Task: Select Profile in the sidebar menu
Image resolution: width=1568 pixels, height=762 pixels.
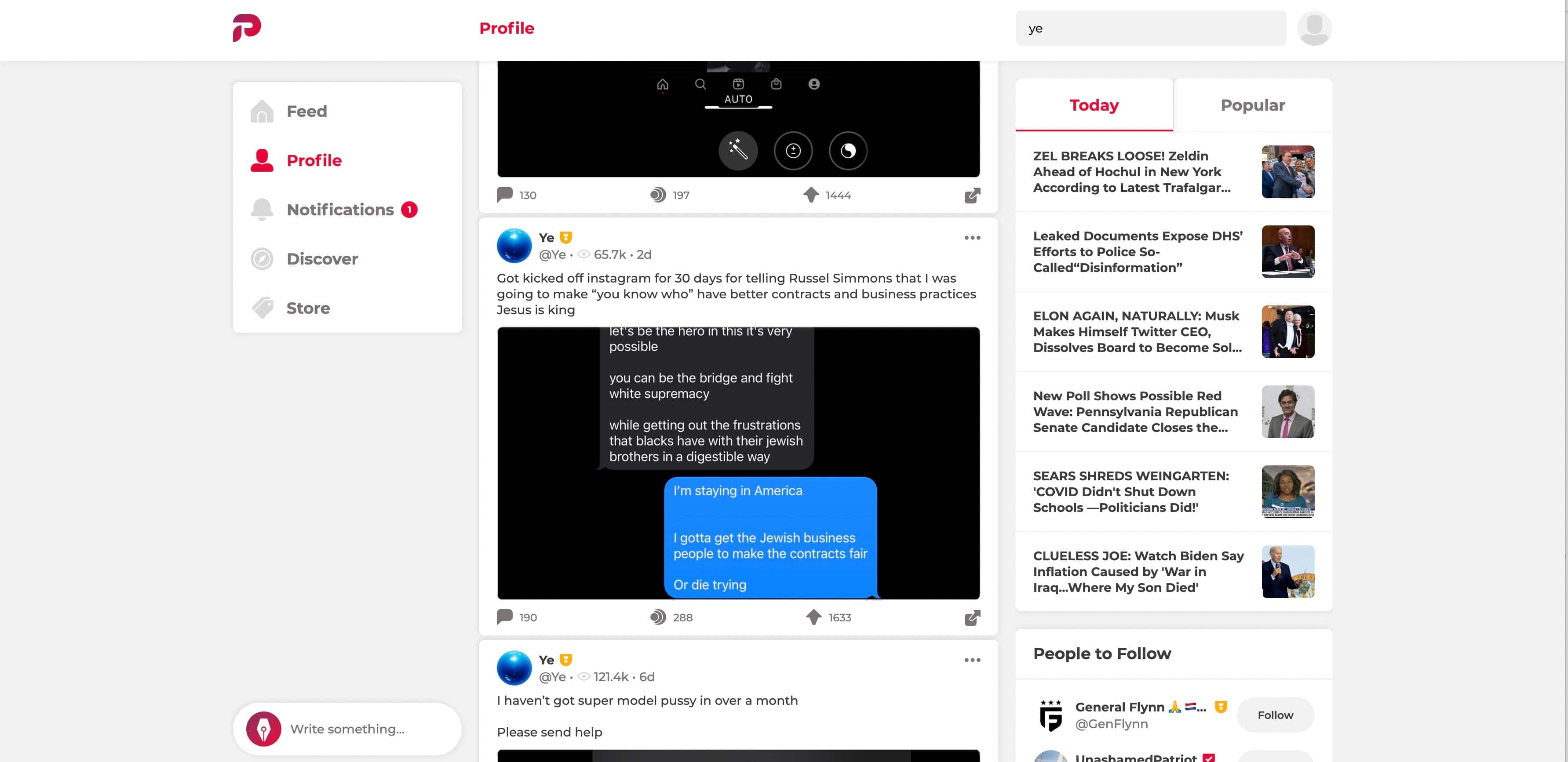Action: 314,160
